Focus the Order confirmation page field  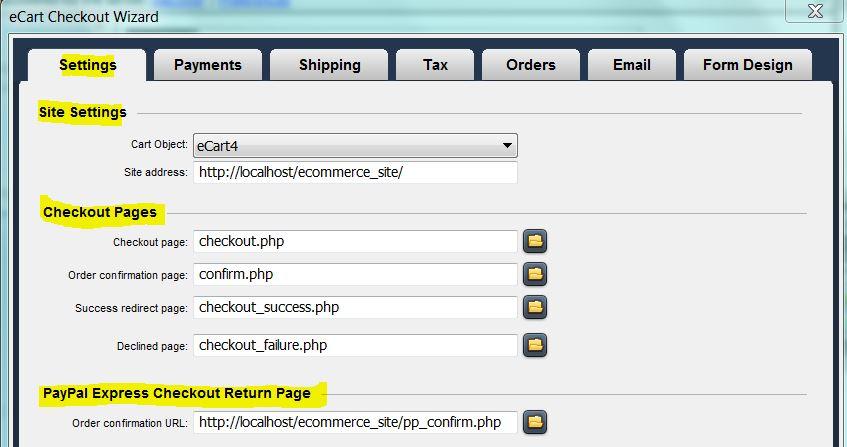pos(355,274)
